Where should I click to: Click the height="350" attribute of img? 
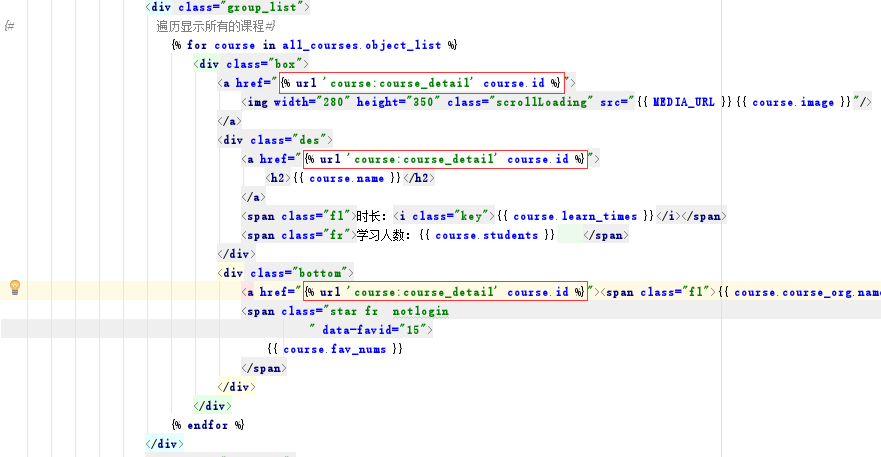point(398,102)
